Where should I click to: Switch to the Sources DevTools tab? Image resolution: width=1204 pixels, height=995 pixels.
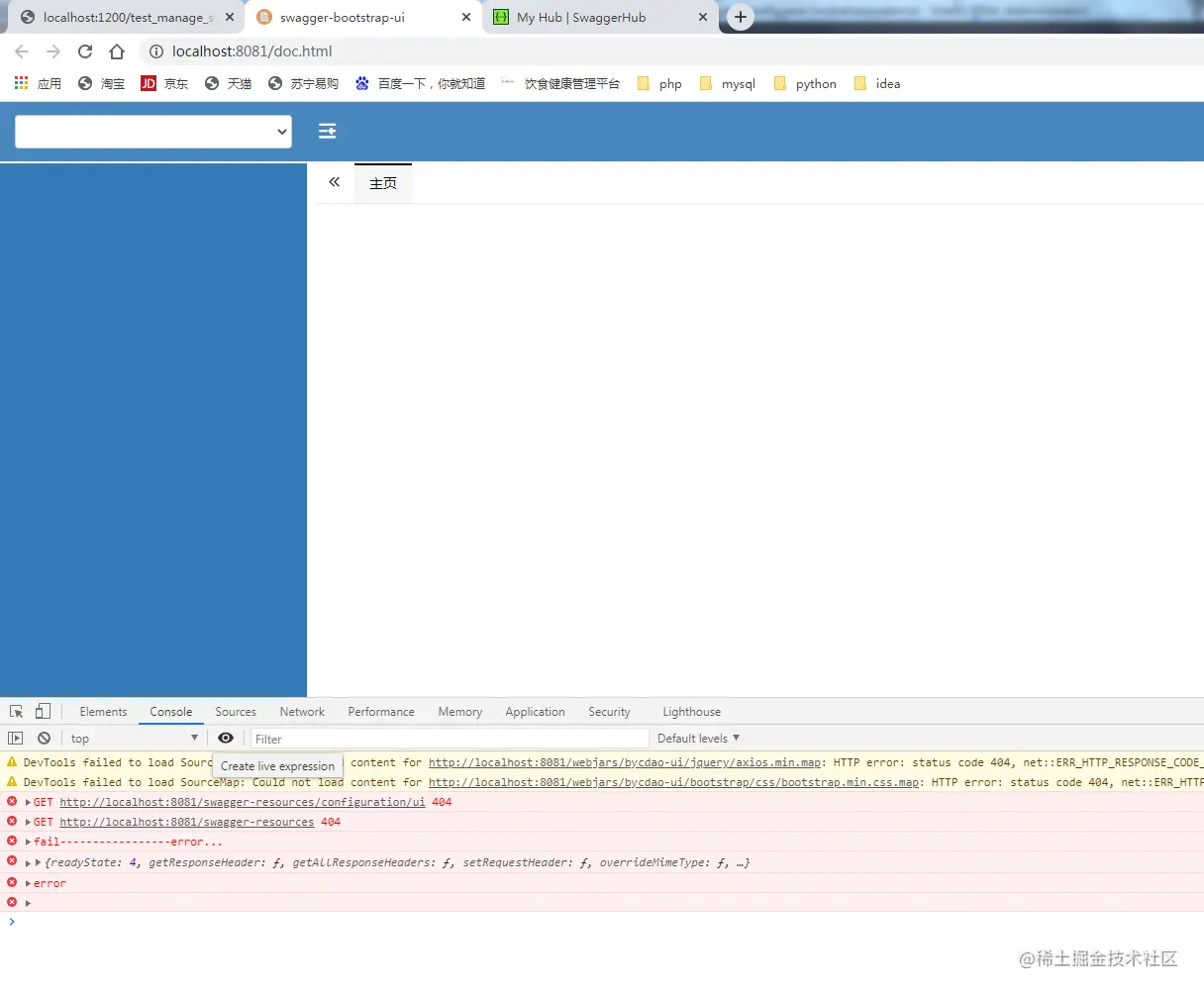[236, 712]
